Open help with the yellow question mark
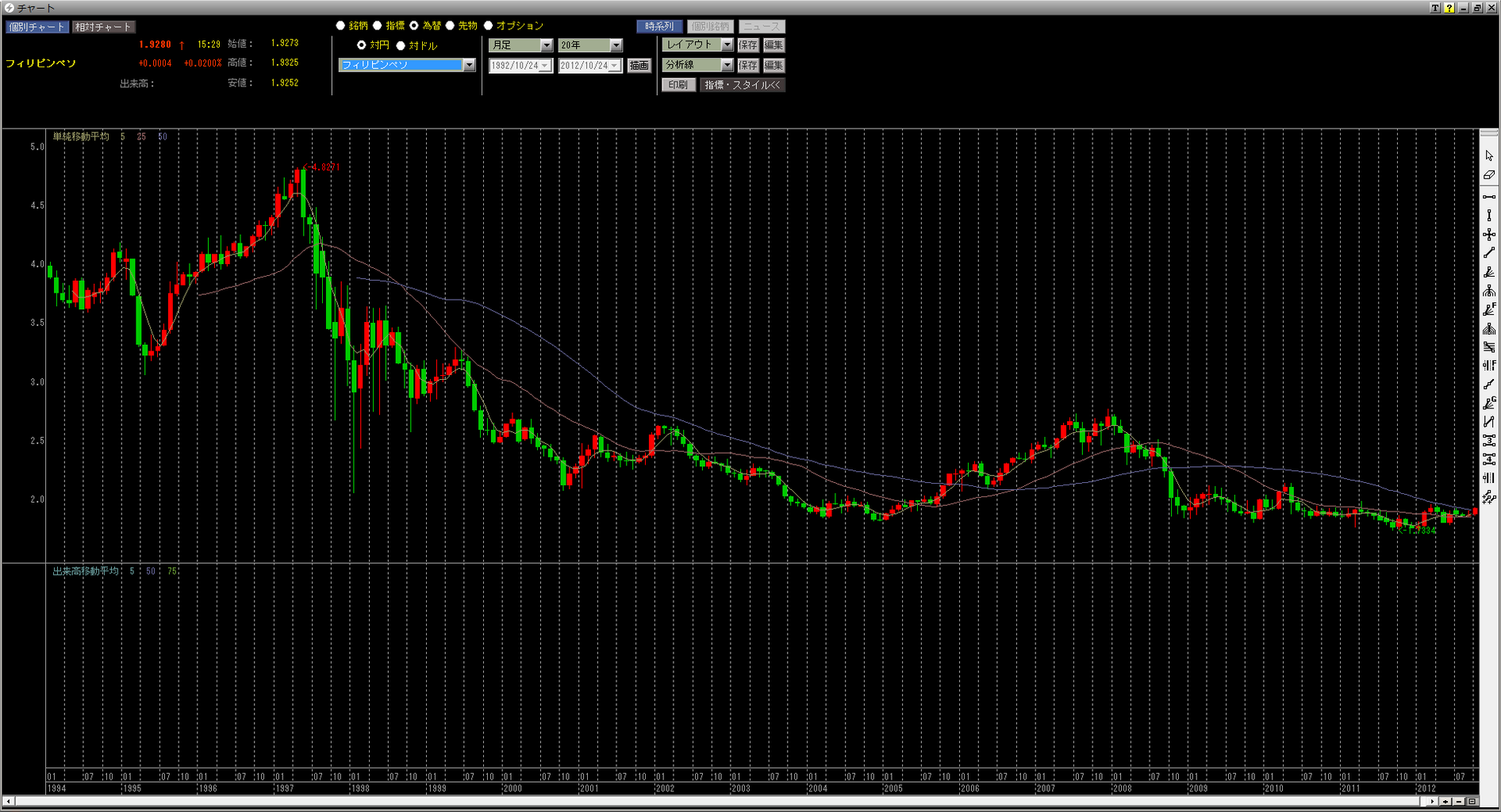 1449,8
